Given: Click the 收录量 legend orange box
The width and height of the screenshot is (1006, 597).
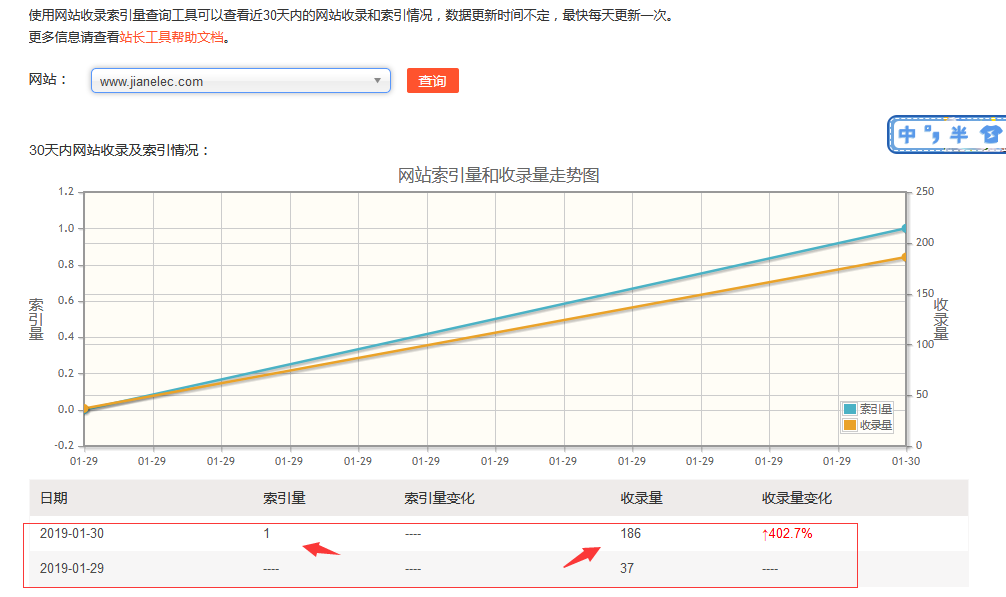Looking at the screenshot, I should click(850, 425).
